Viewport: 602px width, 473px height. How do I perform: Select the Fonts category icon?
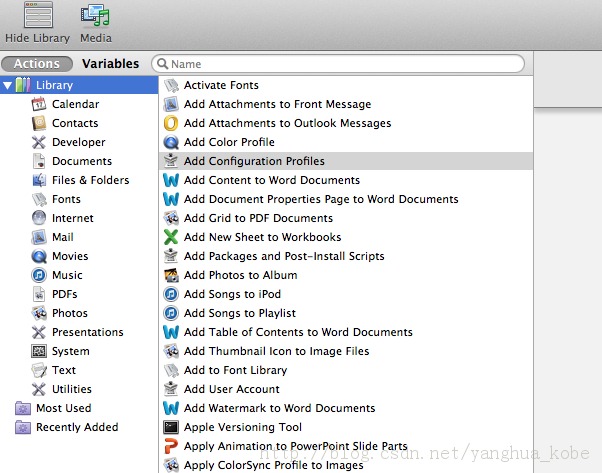[39, 199]
